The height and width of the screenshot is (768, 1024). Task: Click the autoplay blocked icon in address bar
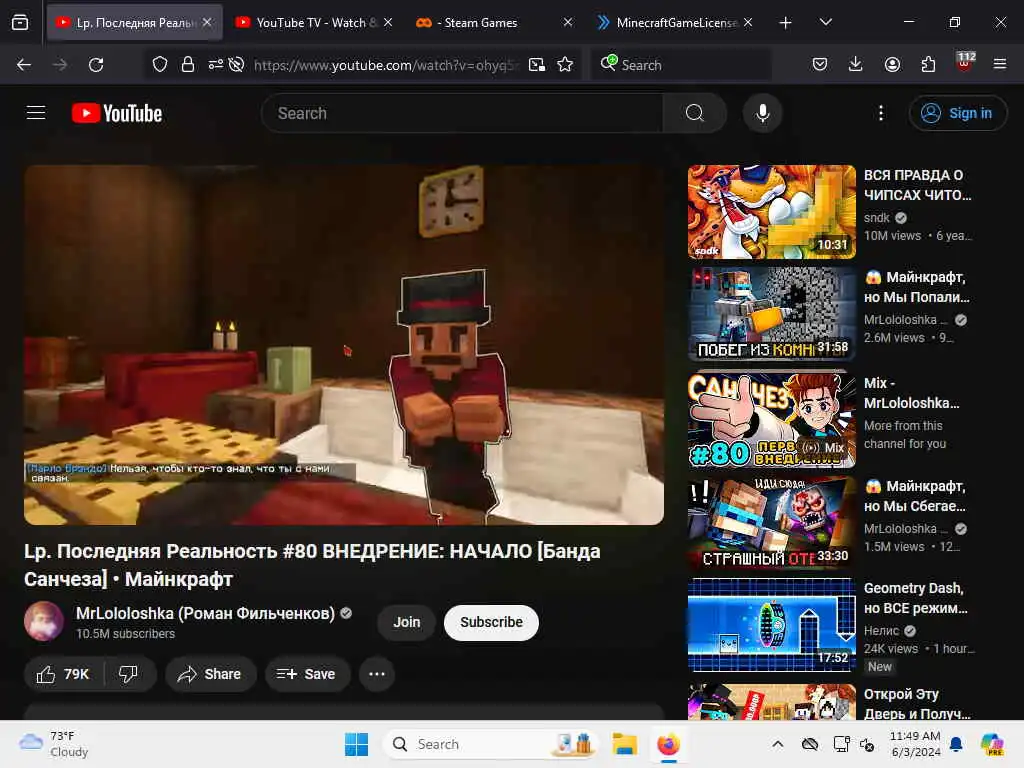click(236, 64)
